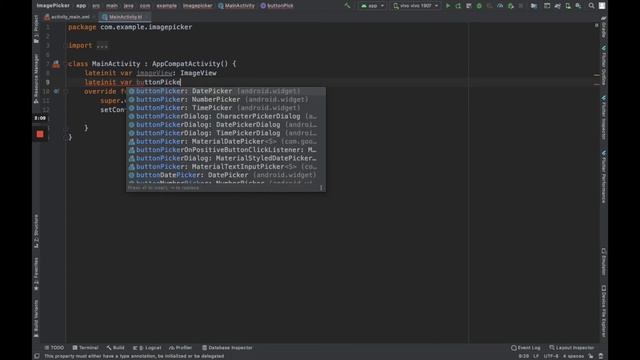The height and width of the screenshot is (360, 640).
Task: Open the Resource Manager side tab
Action: 36,78
